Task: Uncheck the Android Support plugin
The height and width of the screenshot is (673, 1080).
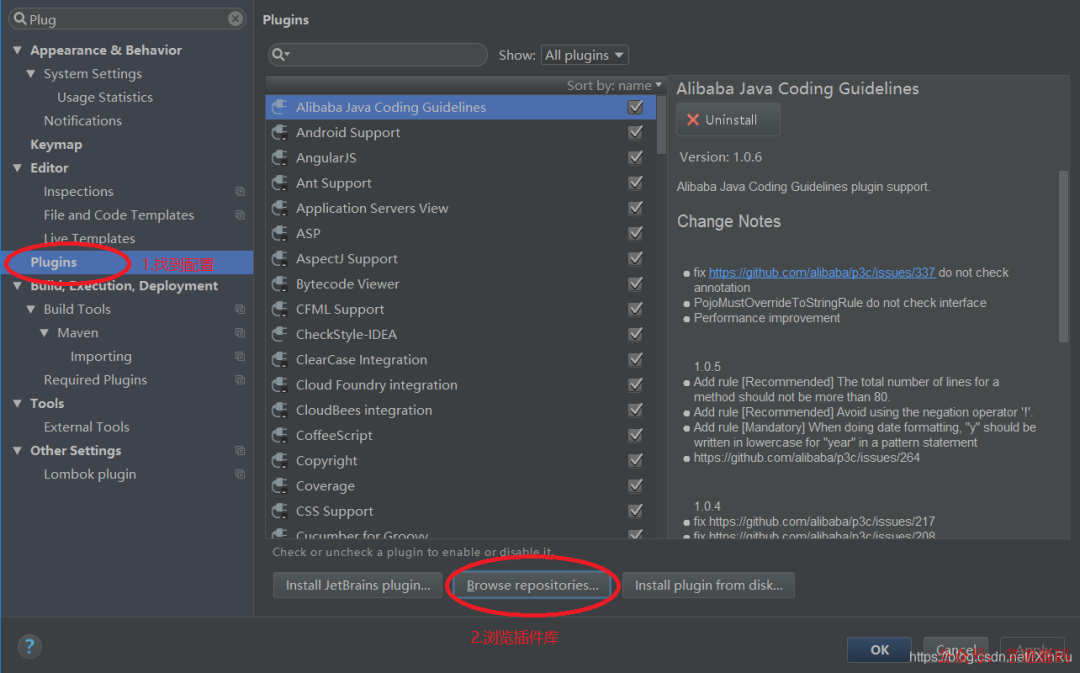Action: click(636, 132)
